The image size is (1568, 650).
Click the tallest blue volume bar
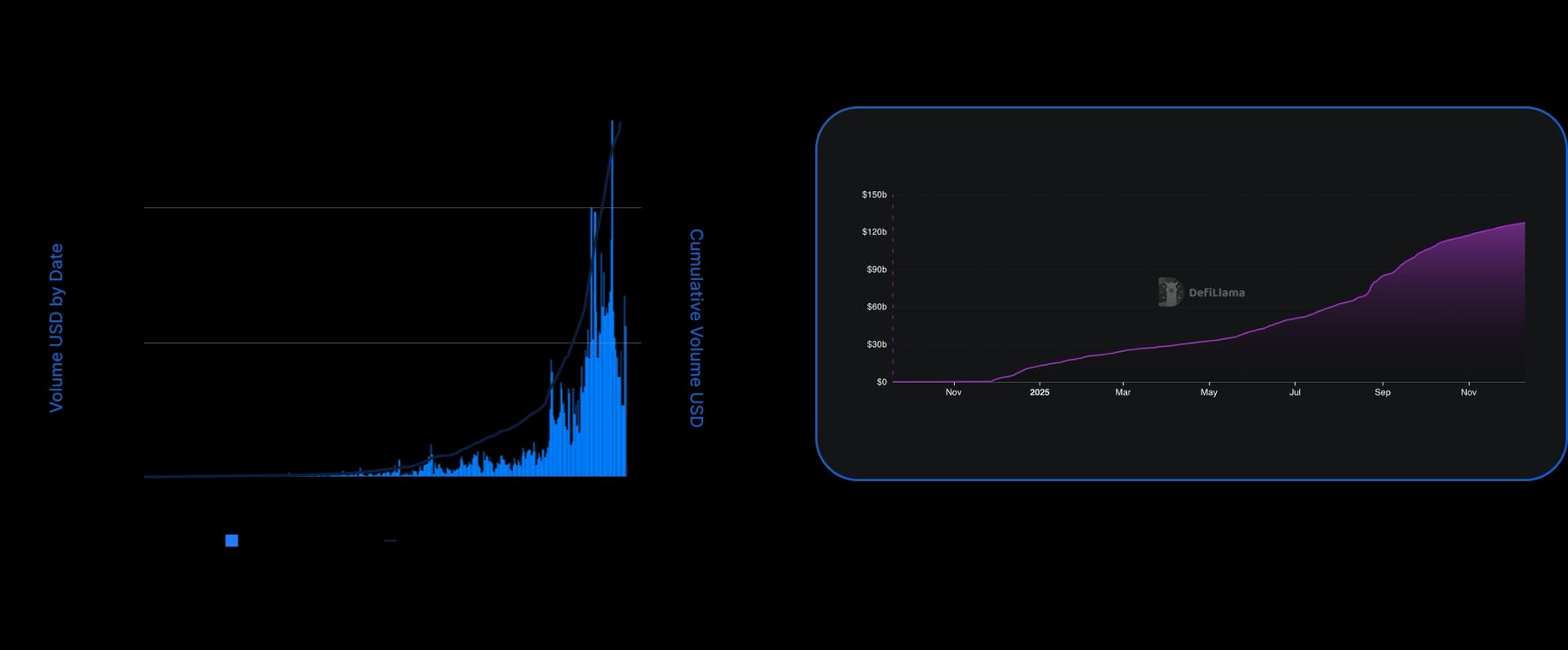click(x=612, y=298)
